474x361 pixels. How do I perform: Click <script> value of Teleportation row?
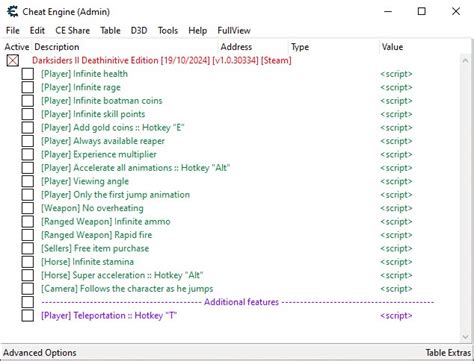click(396, 316)
